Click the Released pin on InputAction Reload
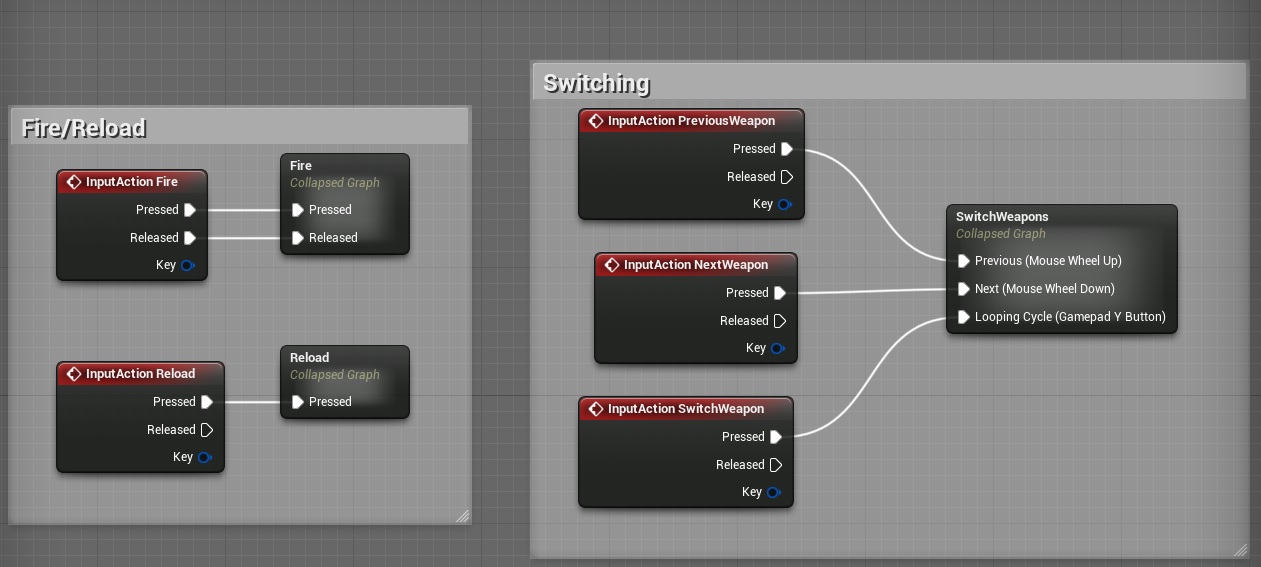1261x567 pixels. pyautogui.click(x=207, y=430)
